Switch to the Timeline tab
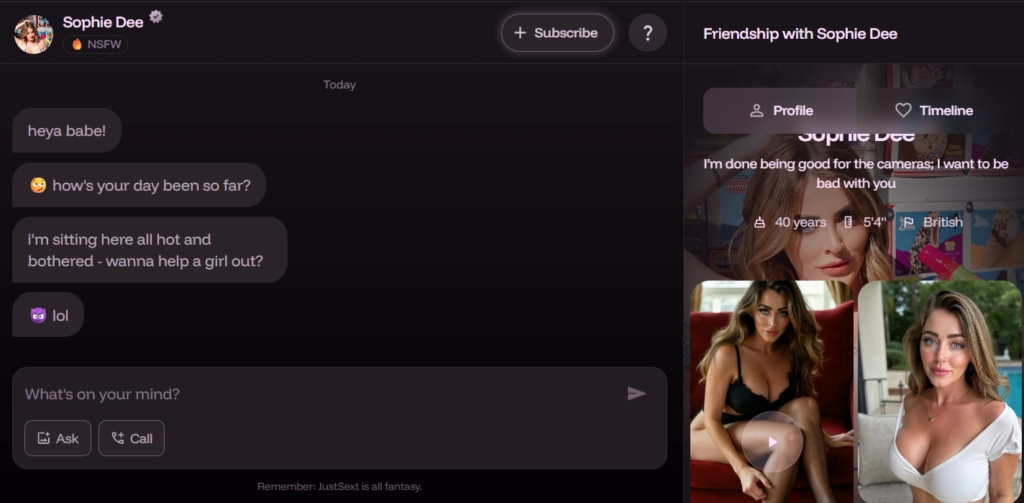Image resolution: width=1024 pixels, height=503 pixels. pyautogui.click(x=933, y=110)
